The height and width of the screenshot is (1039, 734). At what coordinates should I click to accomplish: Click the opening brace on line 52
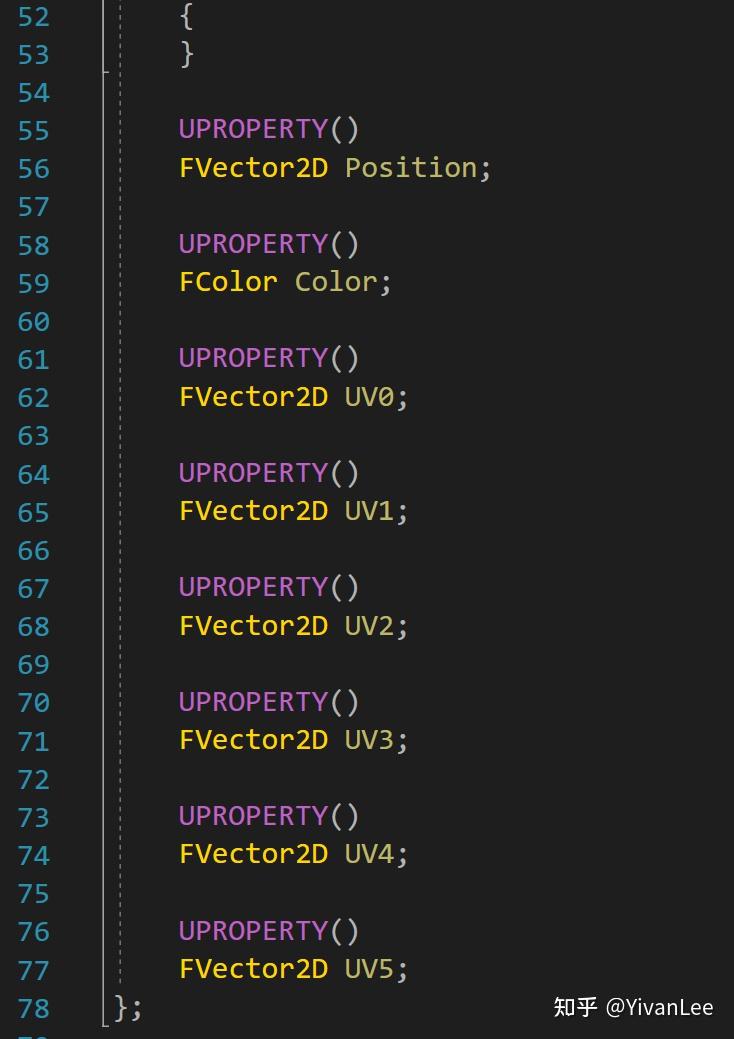click(x=187, y=16)
